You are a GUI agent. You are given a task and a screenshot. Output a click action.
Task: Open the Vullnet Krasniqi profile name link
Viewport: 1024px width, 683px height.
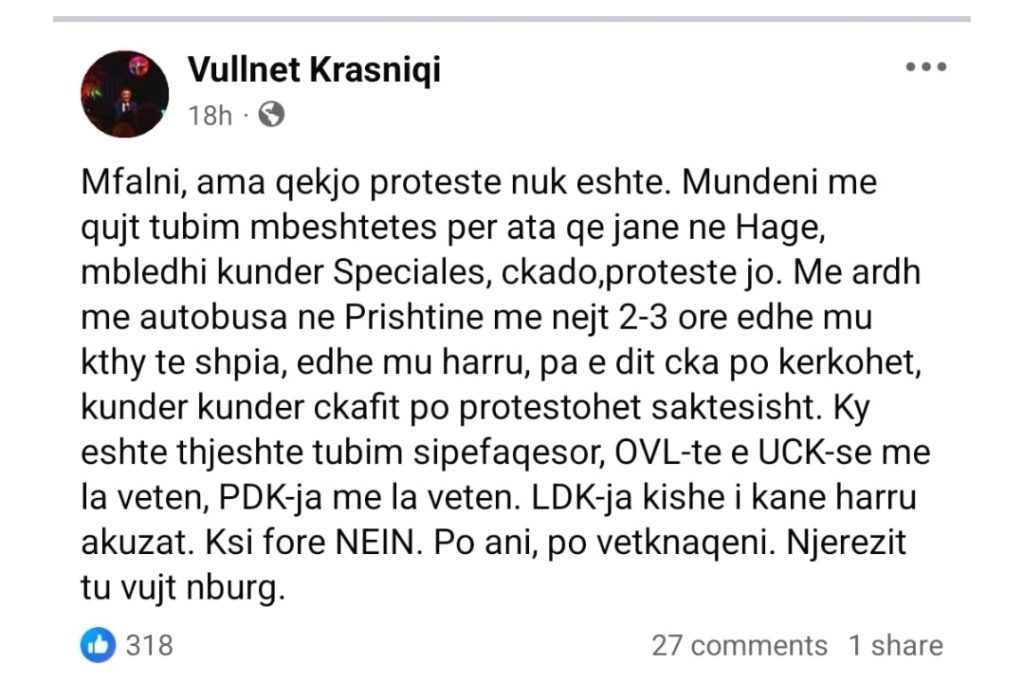tap(314, 70)
